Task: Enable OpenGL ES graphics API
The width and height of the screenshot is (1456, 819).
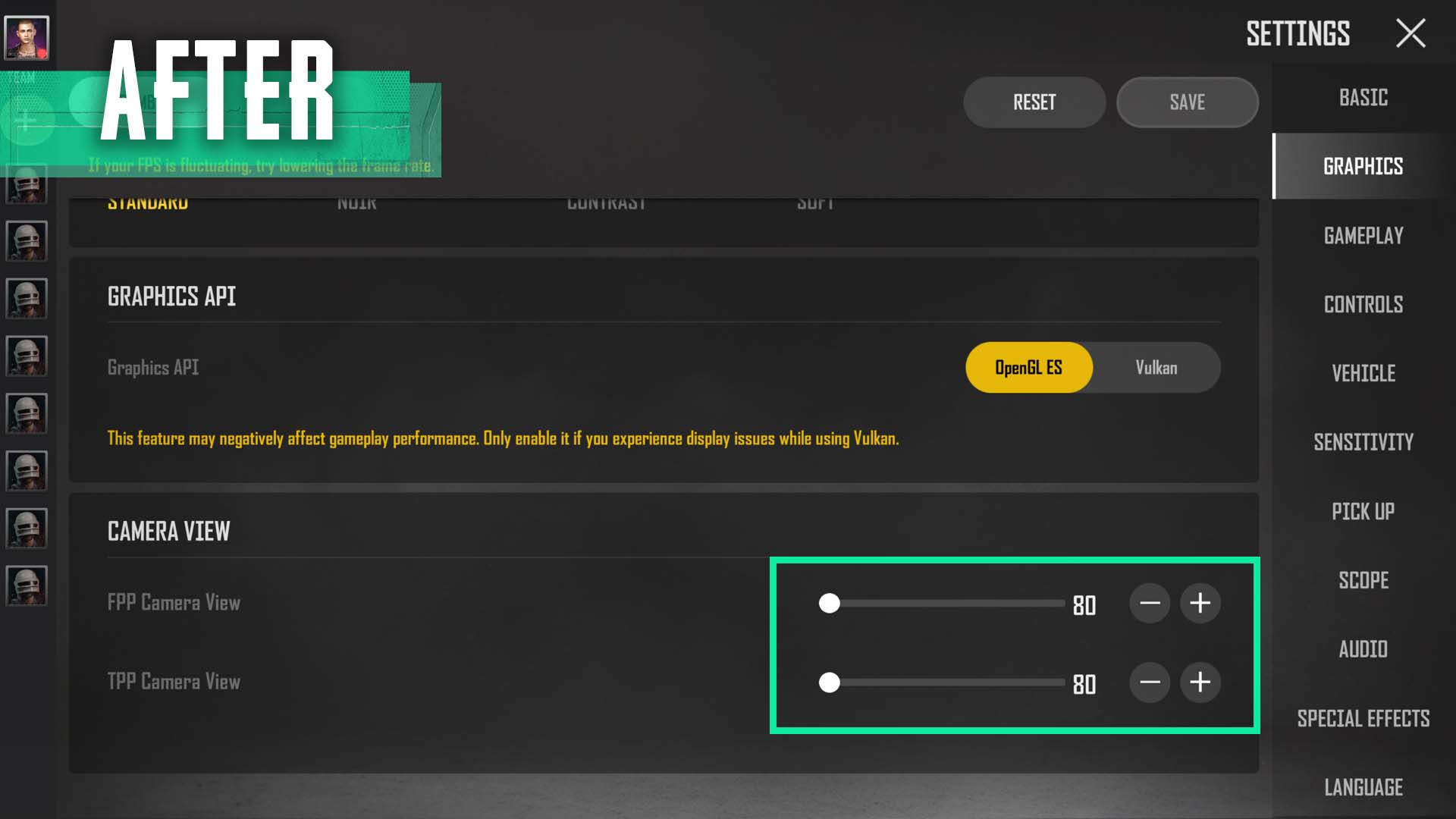Action: [x=1028, y=367]
